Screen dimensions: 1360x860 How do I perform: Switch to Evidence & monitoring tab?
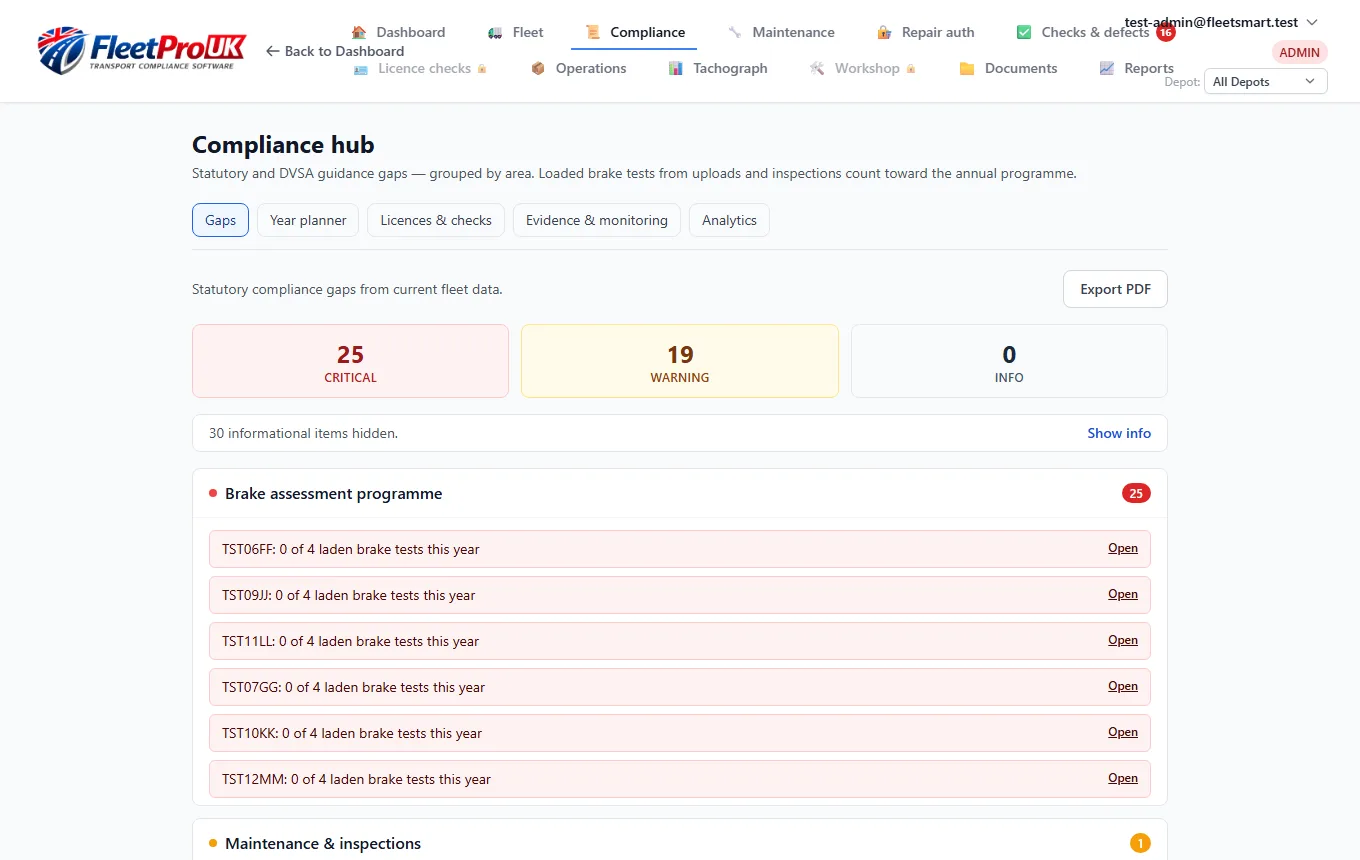click(597, 220)
